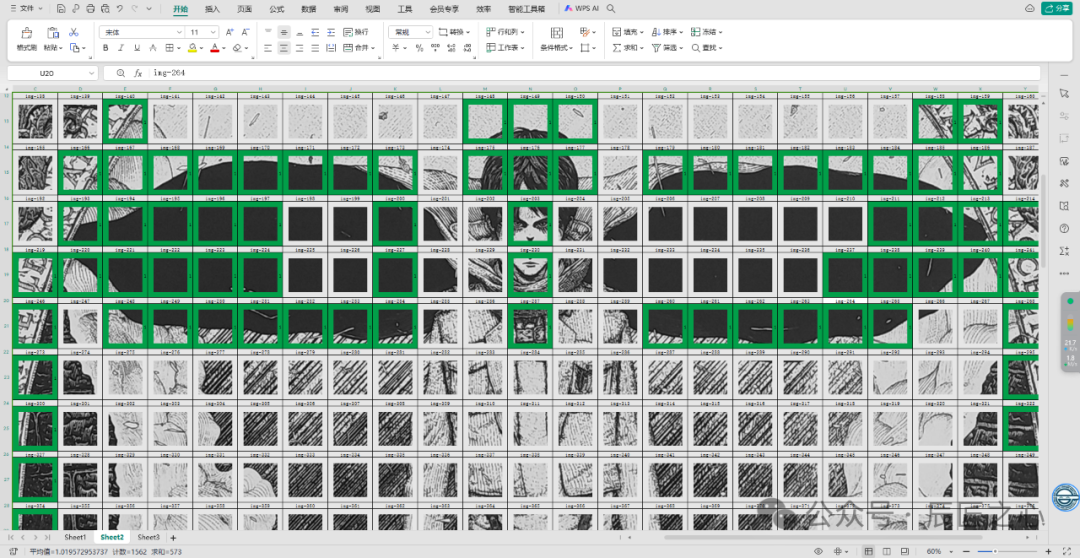The width and height of the screenshot is (1080, 558).
Task: Switch to Sheet3 tab
Action: pos(148,537)
